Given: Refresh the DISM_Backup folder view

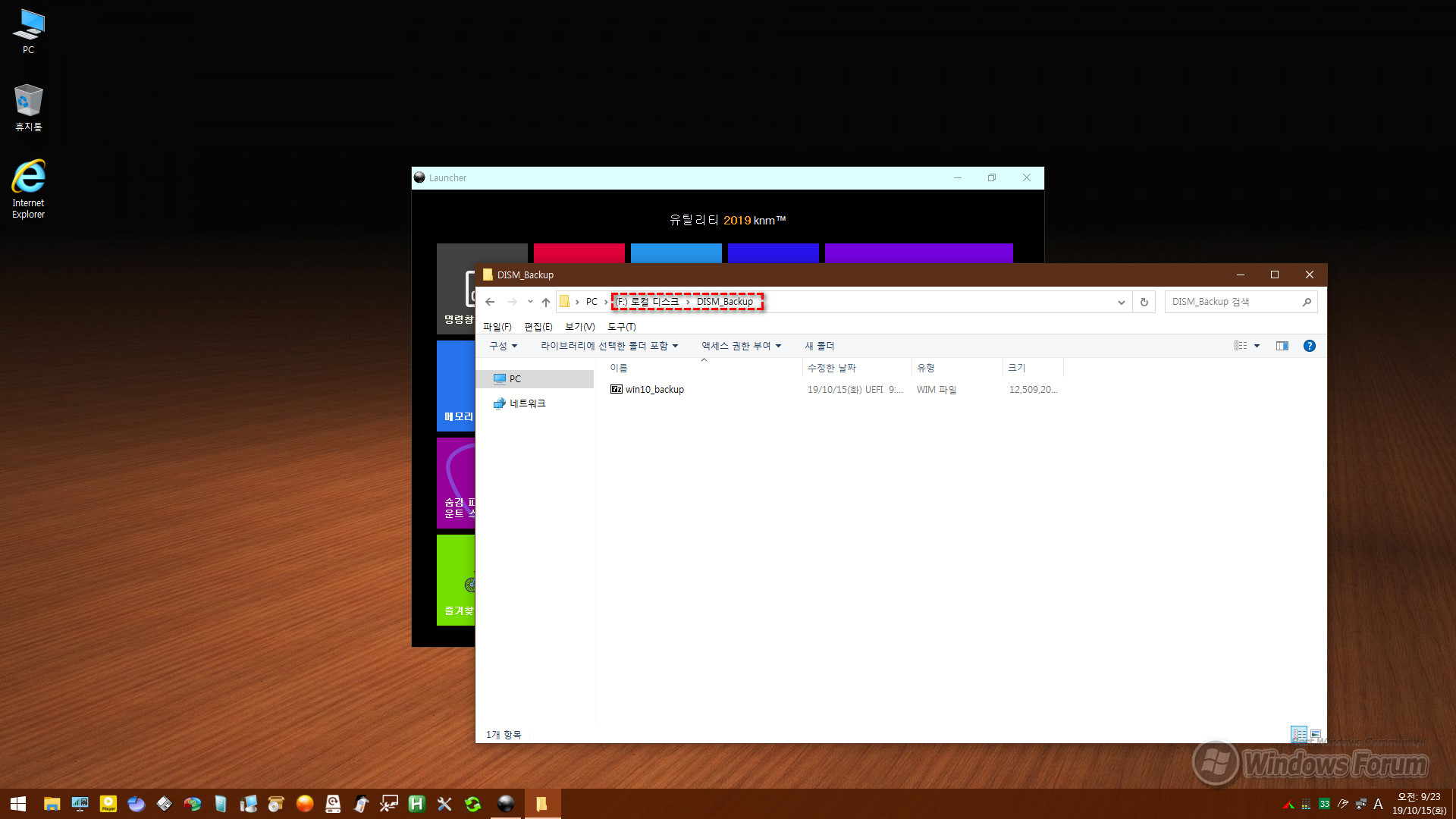Looking at the screenshot, I should coord(1144,302).
